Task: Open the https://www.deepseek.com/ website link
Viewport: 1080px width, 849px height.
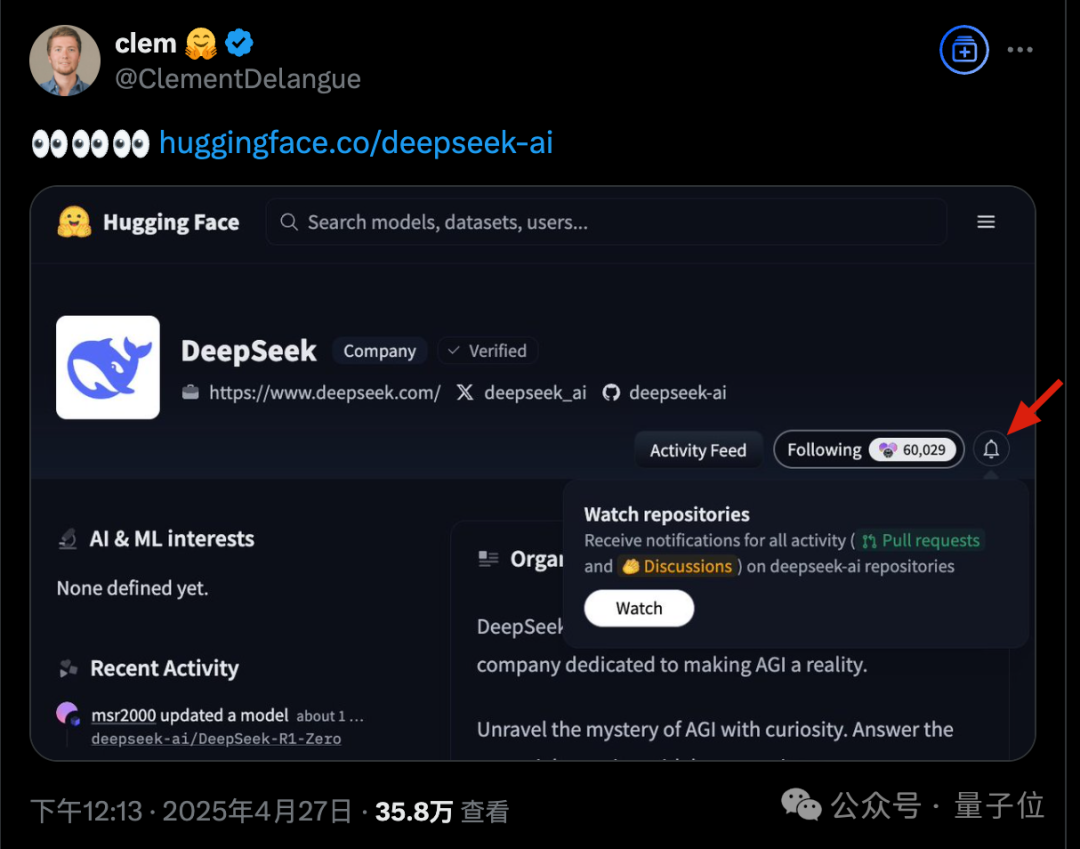Action: coord(324,392)
